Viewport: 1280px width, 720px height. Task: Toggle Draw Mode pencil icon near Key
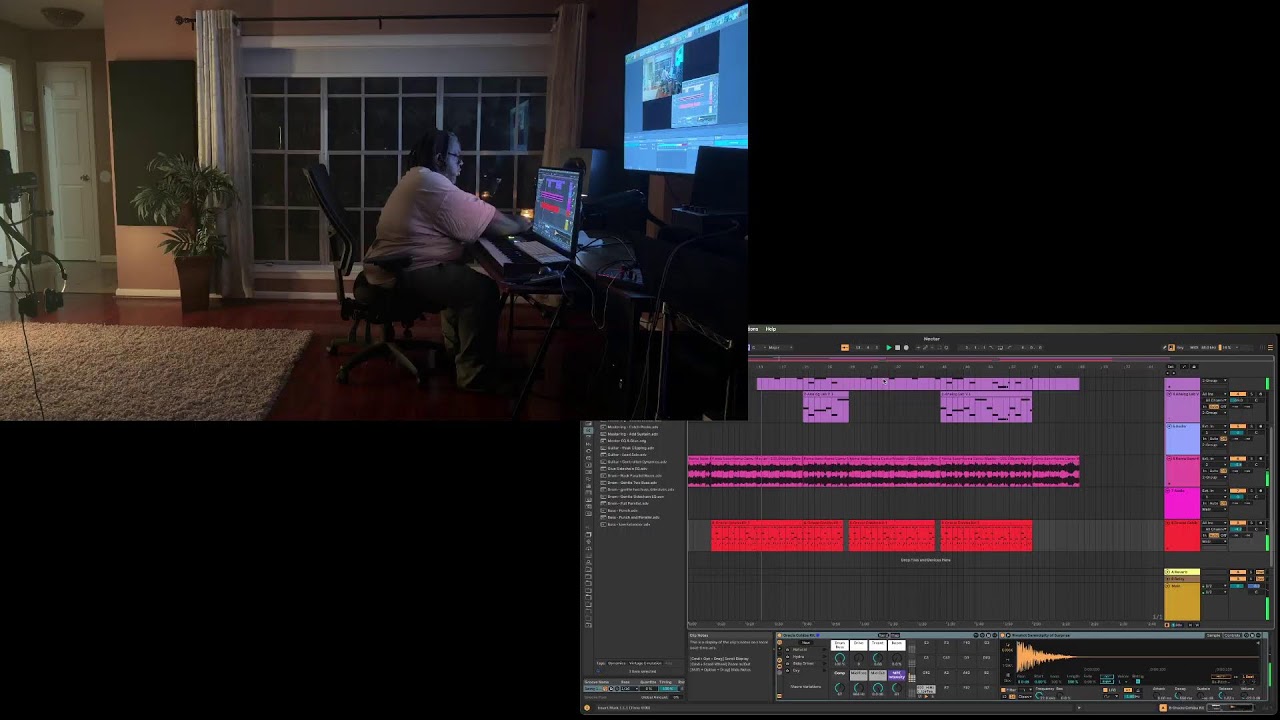click(1164, 347)
